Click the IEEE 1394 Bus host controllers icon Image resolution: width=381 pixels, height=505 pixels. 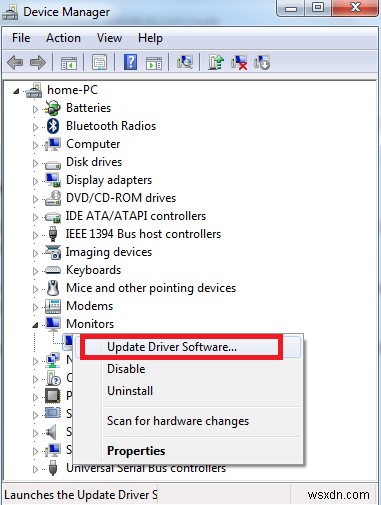coord(53,234)
